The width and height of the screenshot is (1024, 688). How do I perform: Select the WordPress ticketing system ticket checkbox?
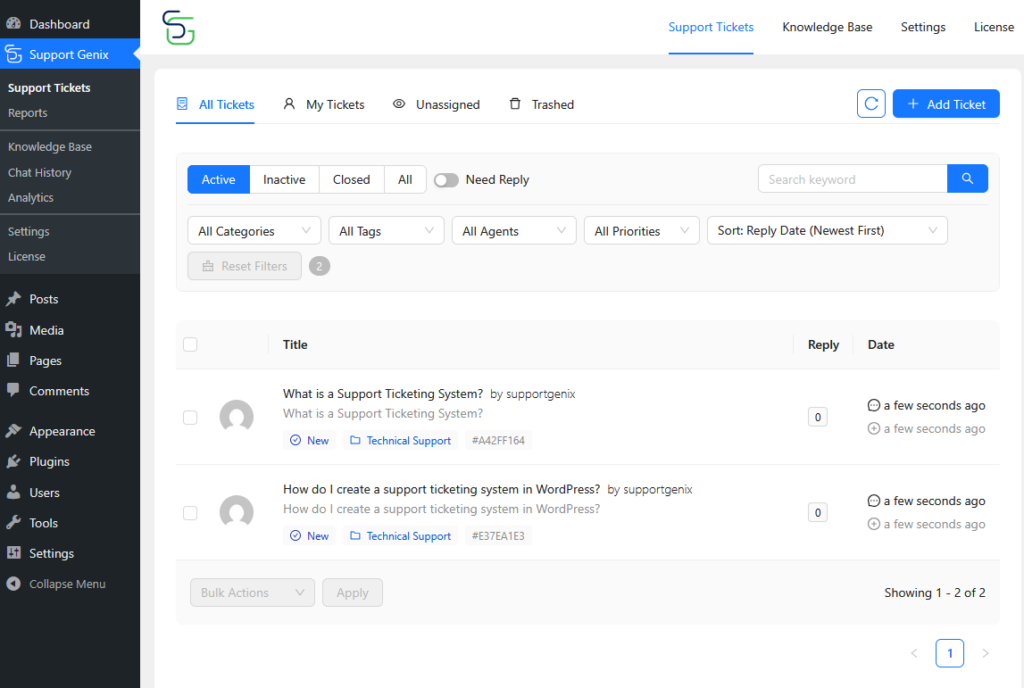pos(190,513)
